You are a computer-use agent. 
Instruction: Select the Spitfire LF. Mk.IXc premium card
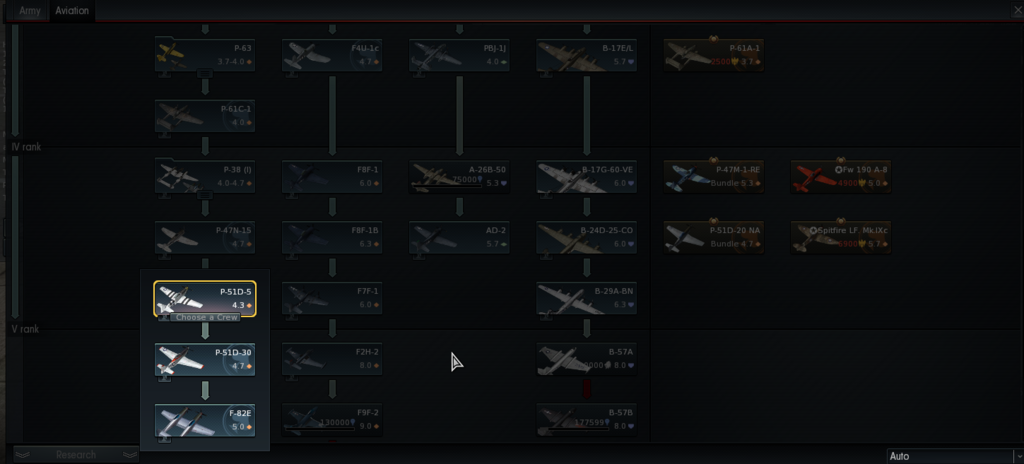[840, 237]
